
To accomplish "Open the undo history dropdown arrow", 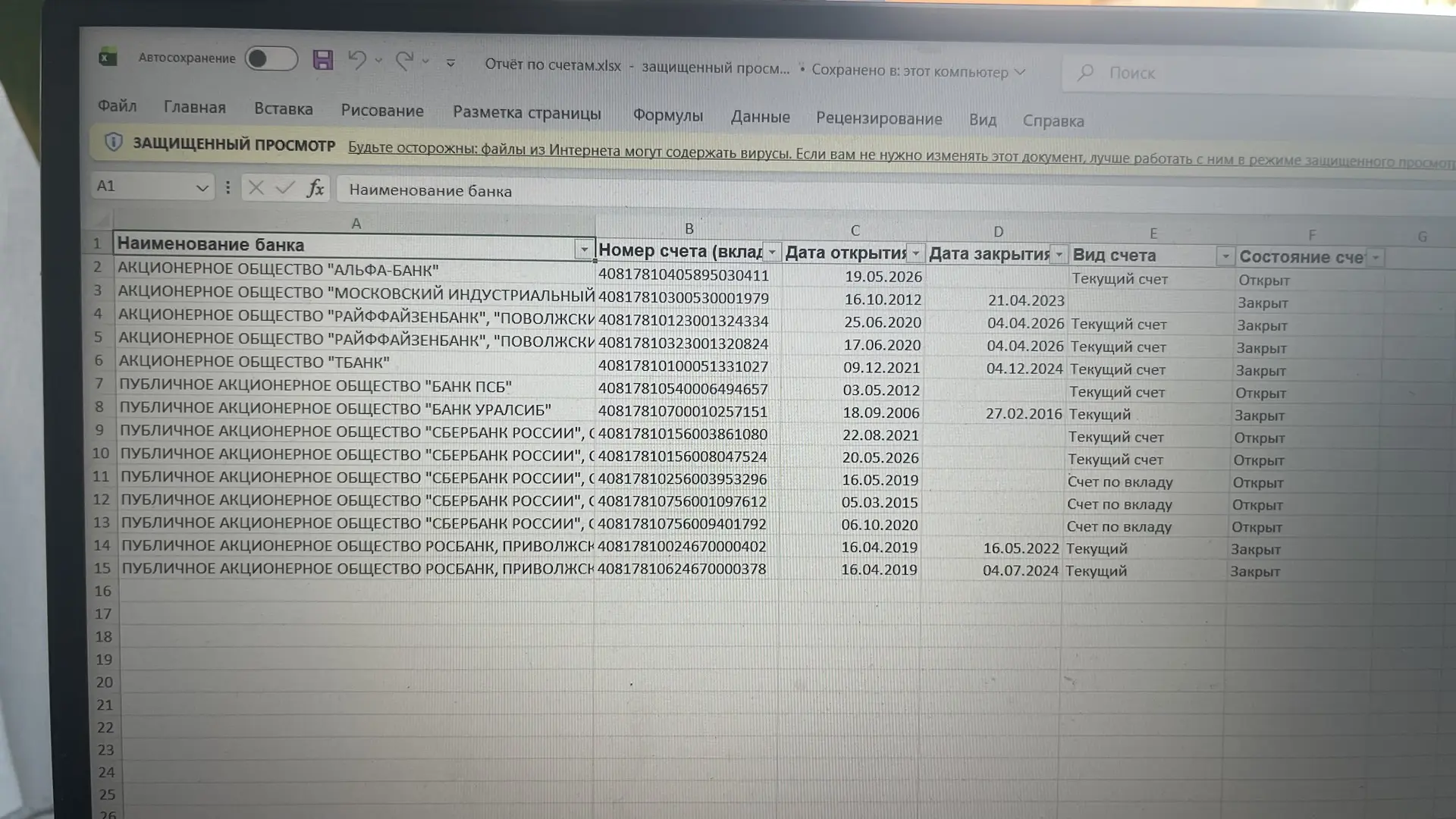I will click(378, 61).
